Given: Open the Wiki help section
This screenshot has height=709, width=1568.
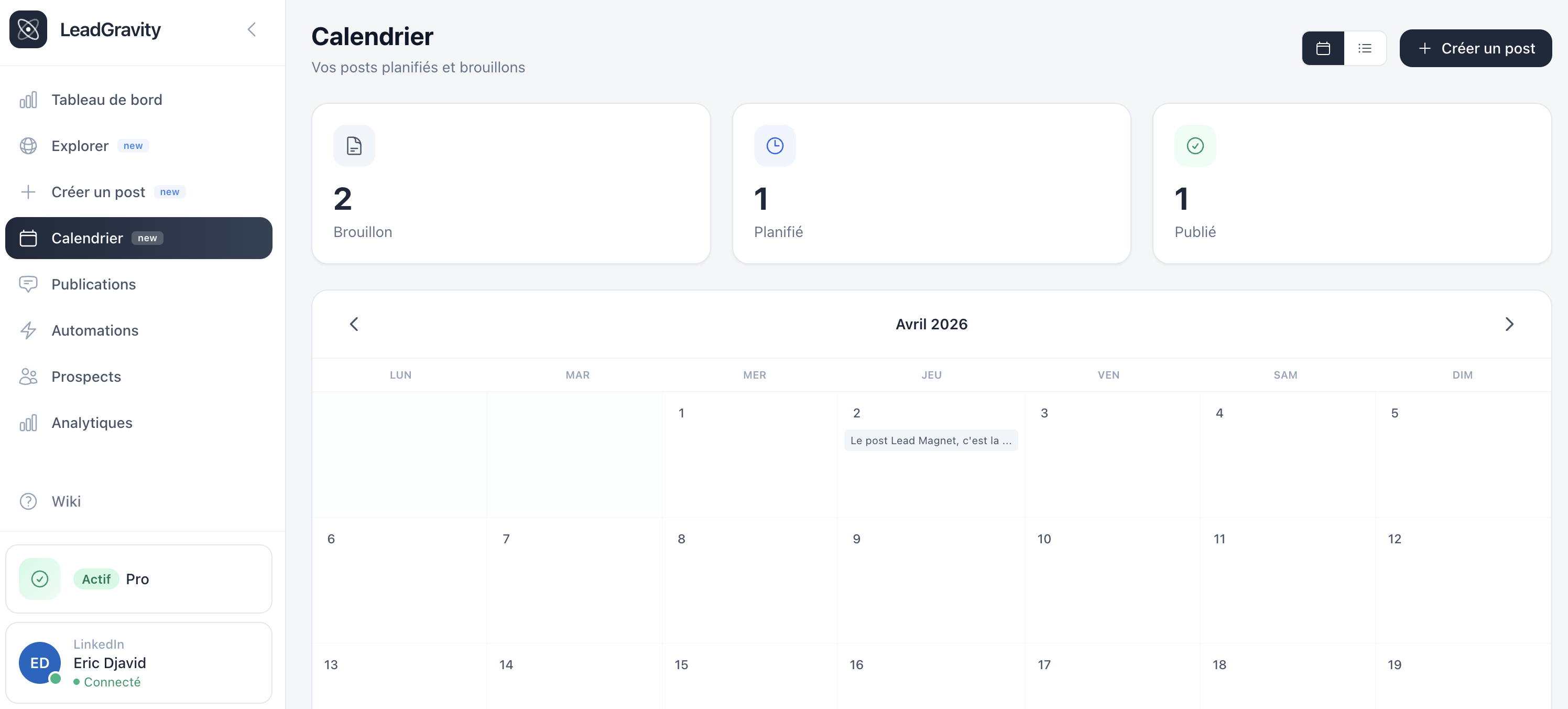Looking at the screenshot, I should click(x=66, y=501).
